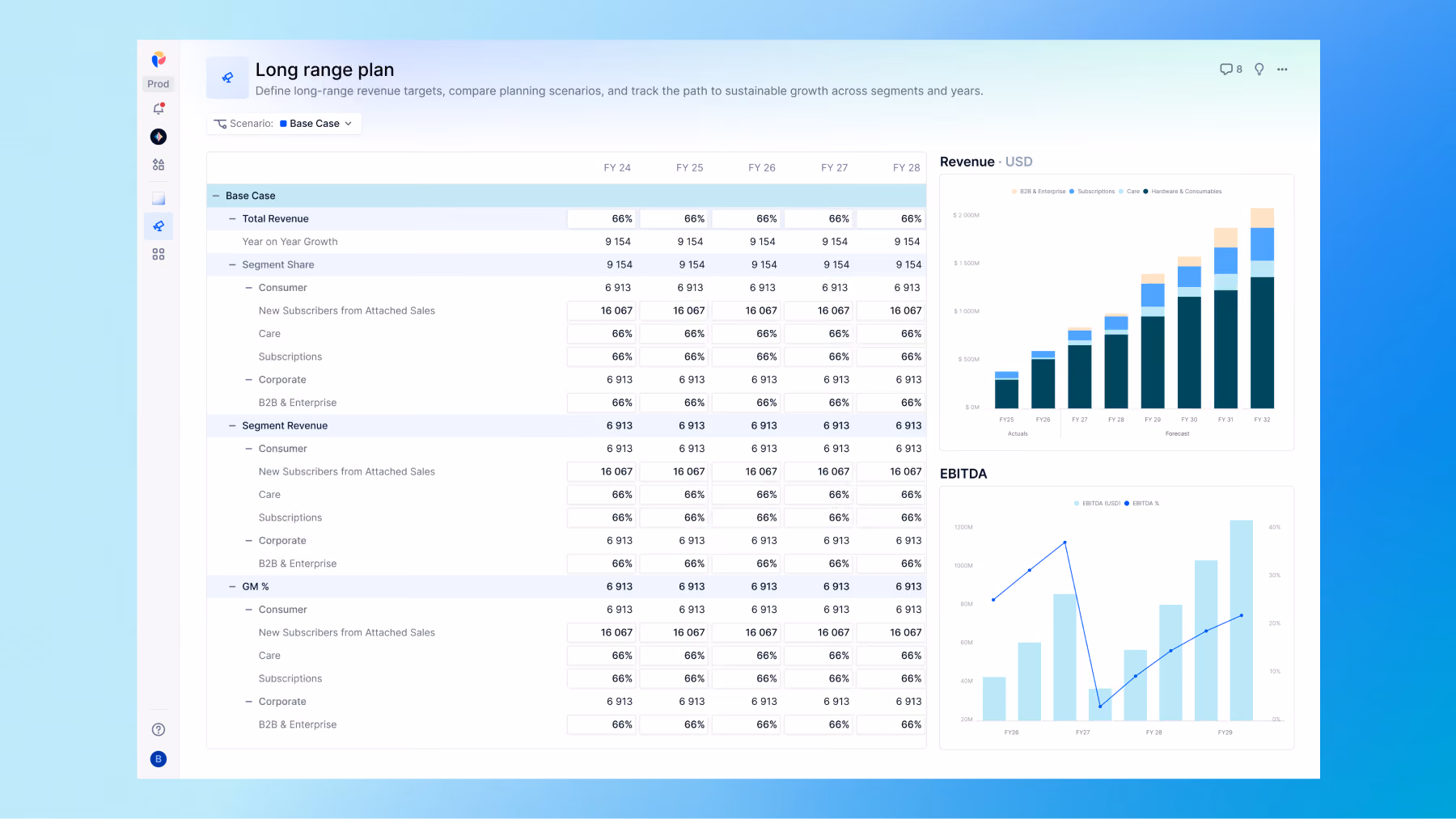
Task: Click the FY25 bar in Revenue chart
Action: [1006, 390]
